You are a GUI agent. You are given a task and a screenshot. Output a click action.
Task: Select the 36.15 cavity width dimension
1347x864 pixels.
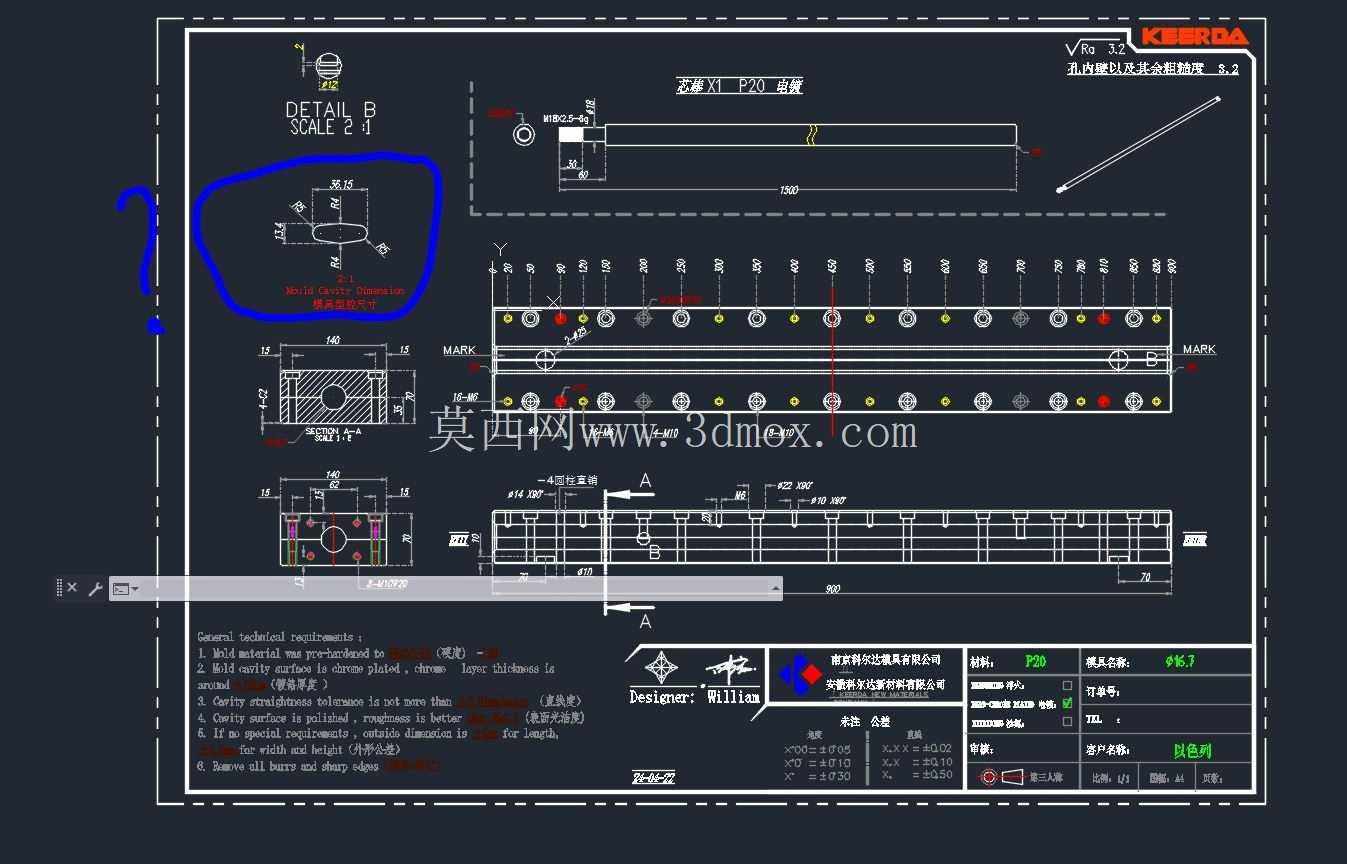coord(341,185)
